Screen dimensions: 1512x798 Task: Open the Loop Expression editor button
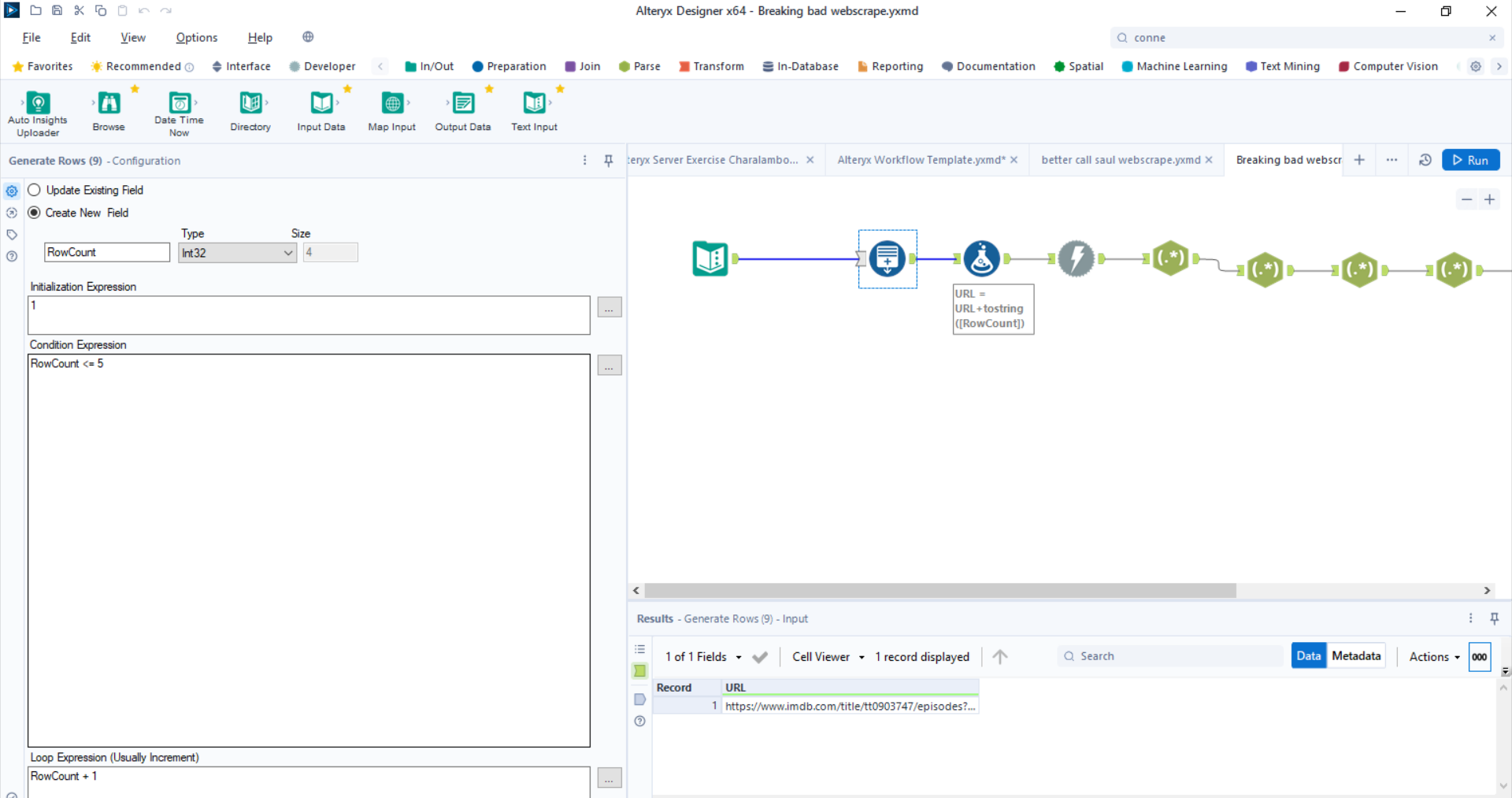(610, 778)
